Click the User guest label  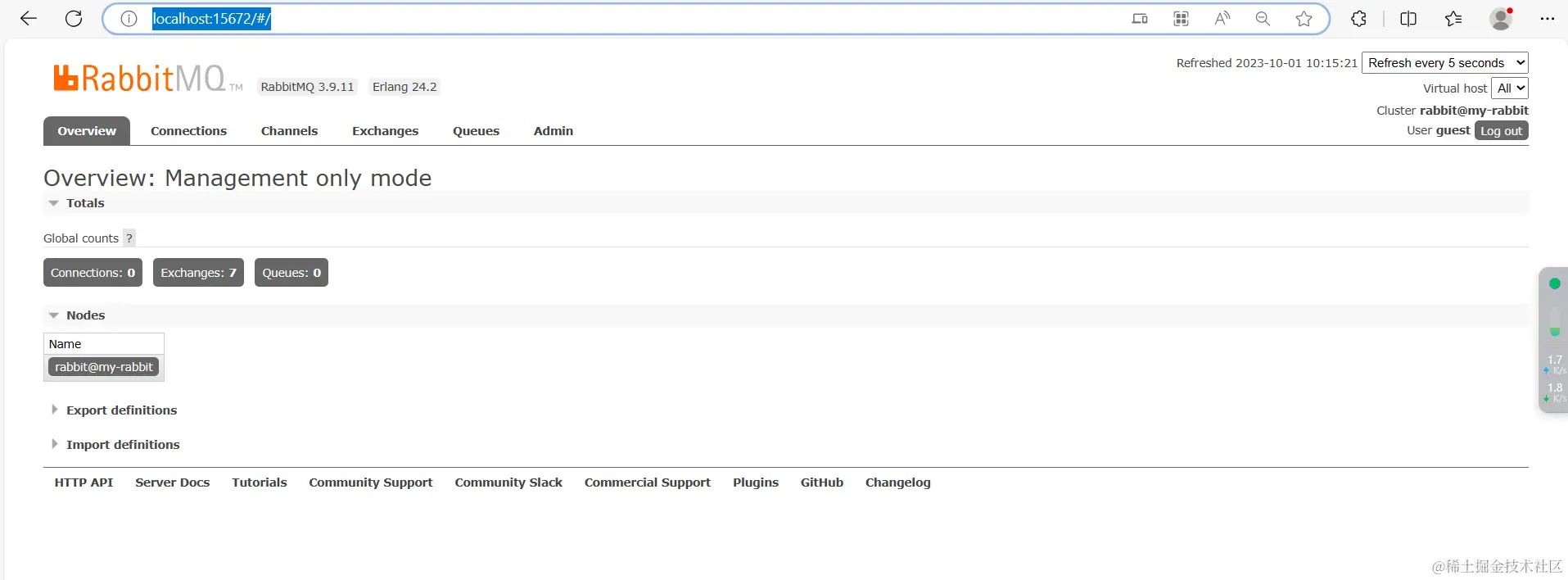pos(1438,130)
